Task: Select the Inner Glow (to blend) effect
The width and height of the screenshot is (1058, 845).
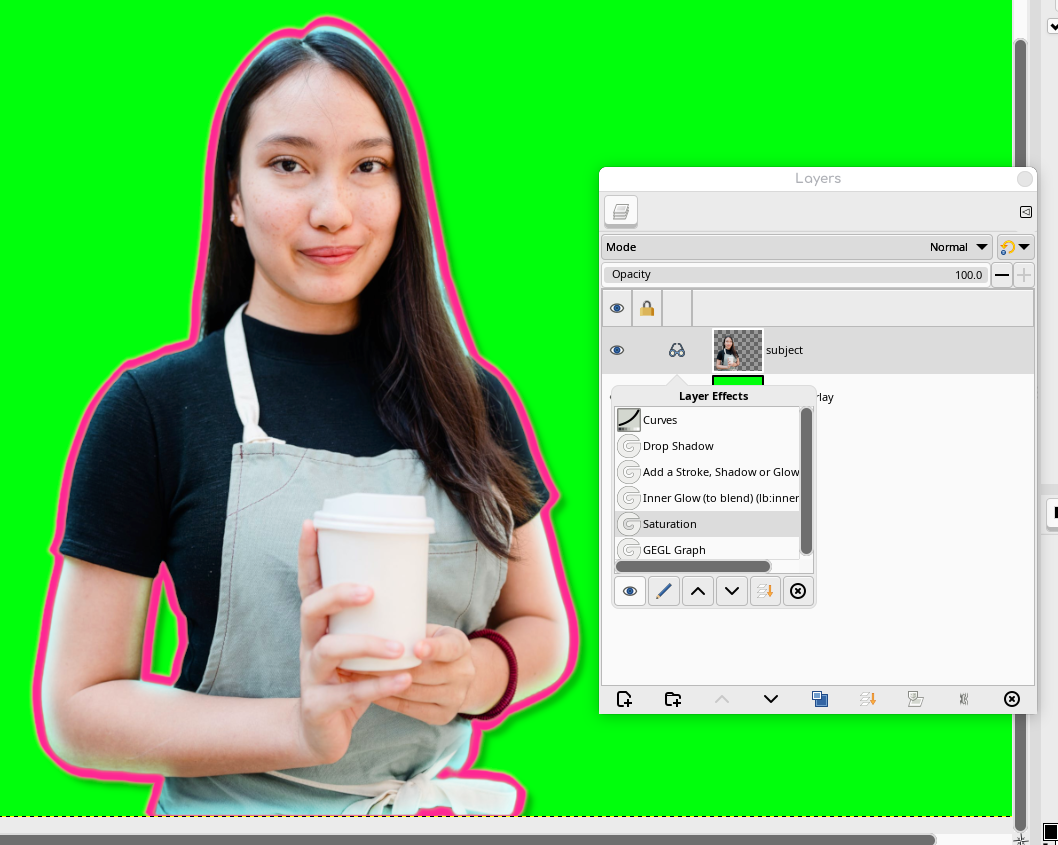Action: [707, 498]
